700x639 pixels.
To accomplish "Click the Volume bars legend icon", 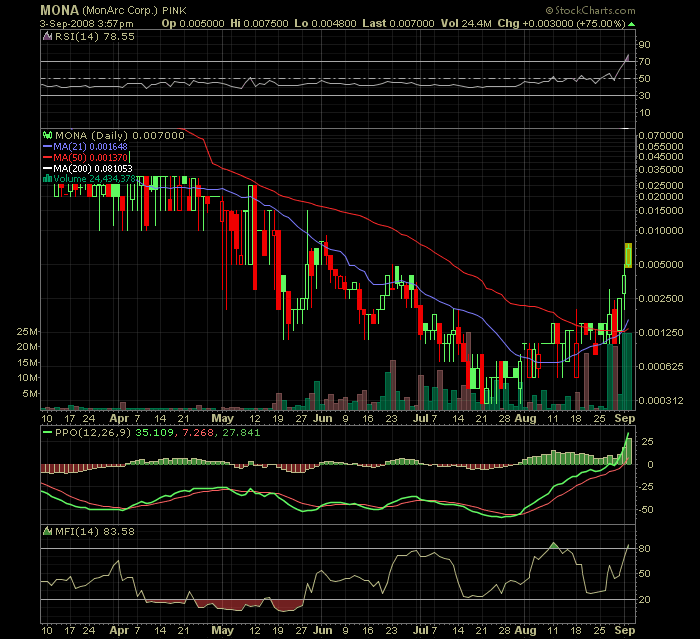I will pyautogui.click(x=45, y=179).
